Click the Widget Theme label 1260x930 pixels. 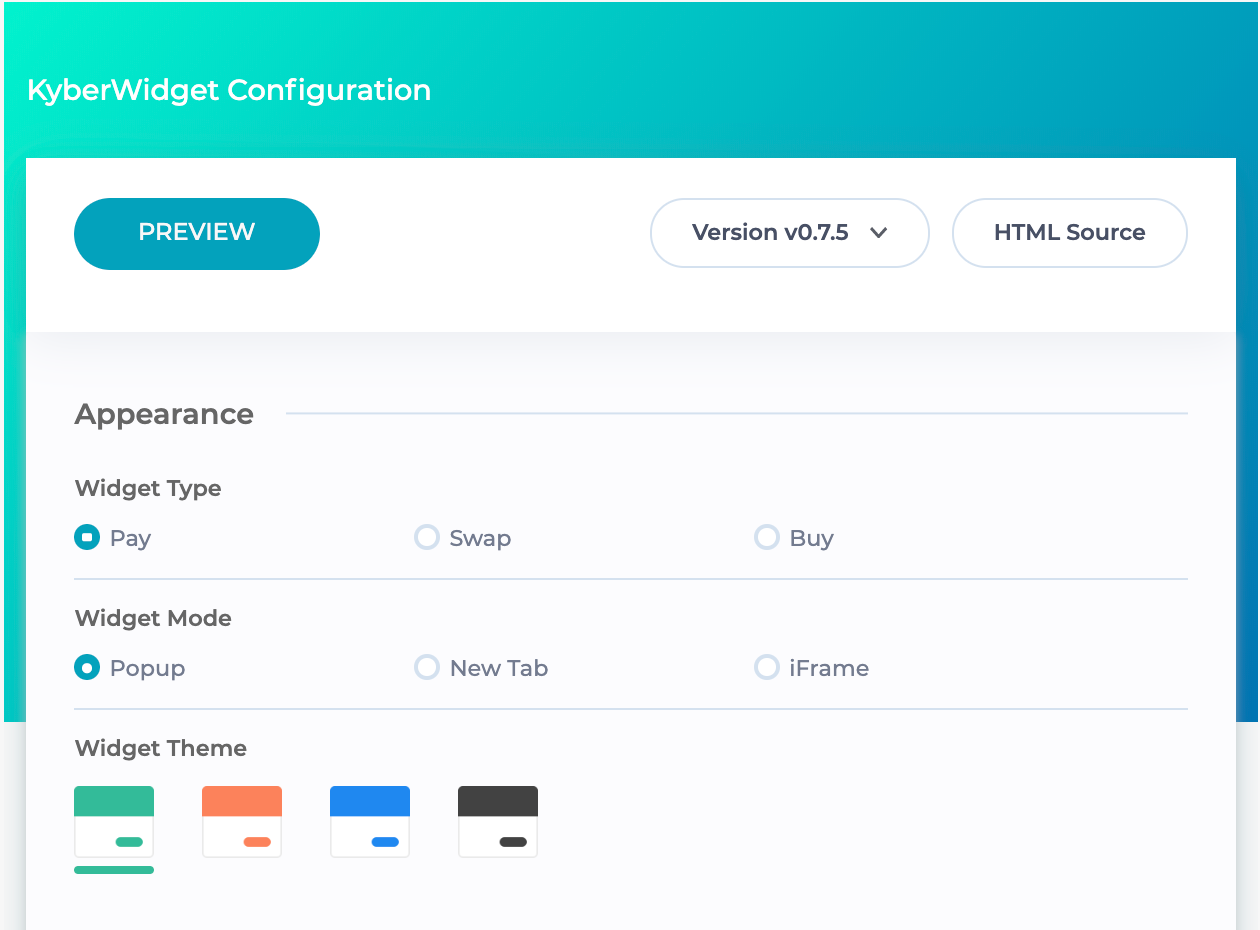(x=161, y=749)
